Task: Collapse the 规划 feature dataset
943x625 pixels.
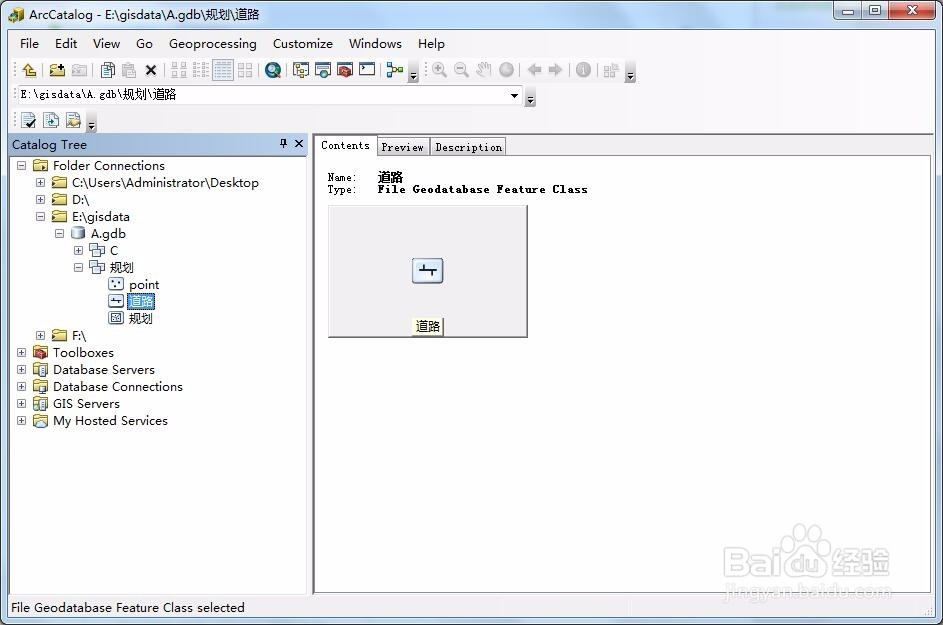Action: tap(78, 267)
